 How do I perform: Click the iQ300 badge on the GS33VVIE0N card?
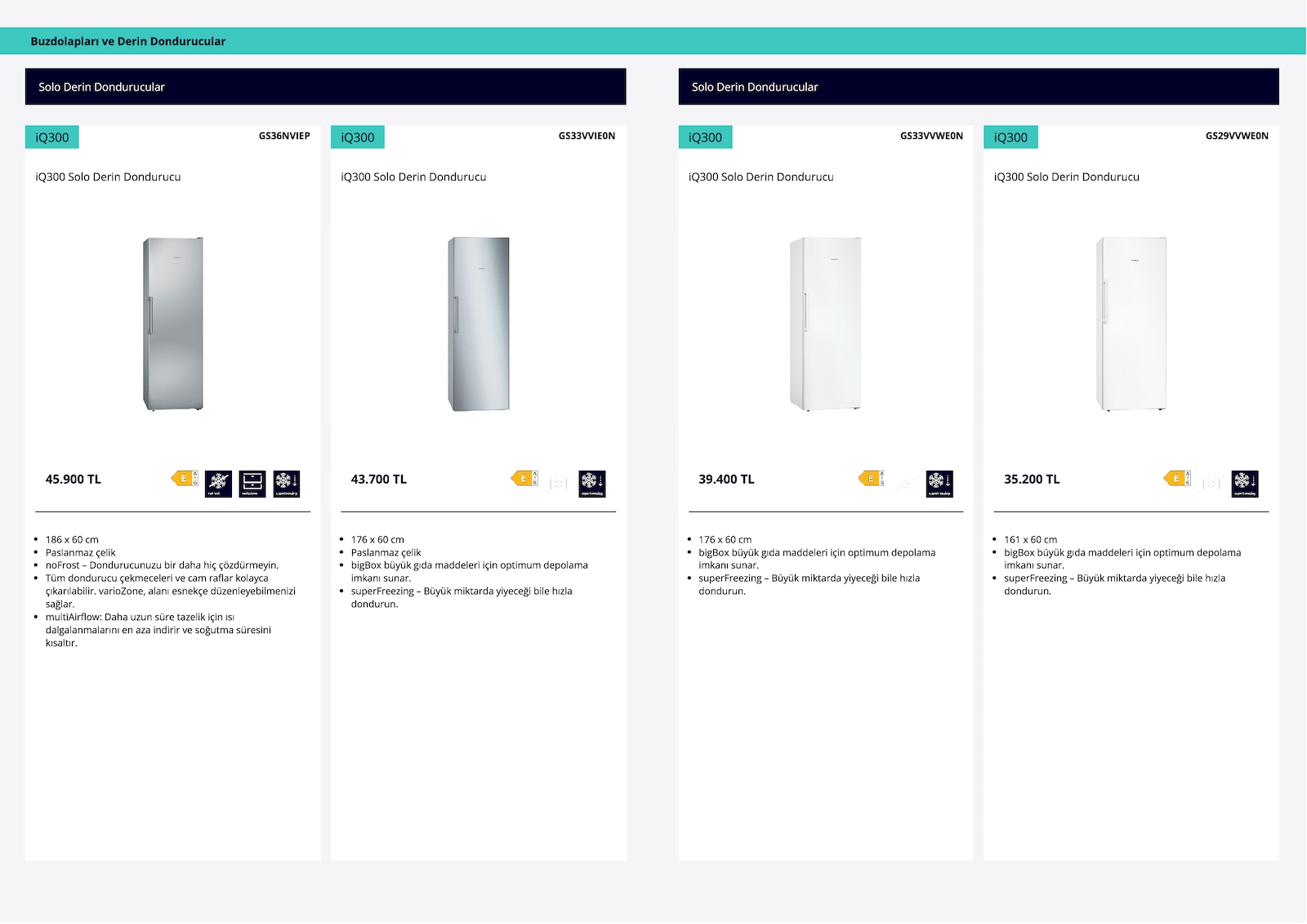pyautogui.click(x=358, y=137)
